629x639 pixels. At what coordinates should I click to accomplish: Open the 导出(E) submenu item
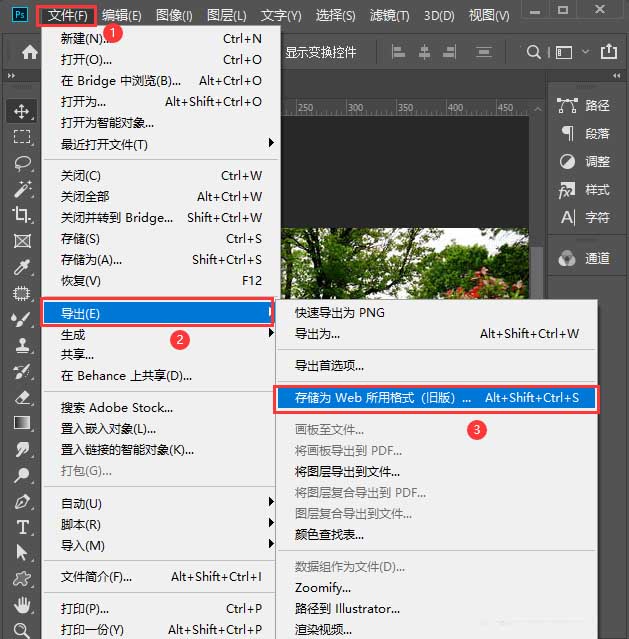[158, 313]
